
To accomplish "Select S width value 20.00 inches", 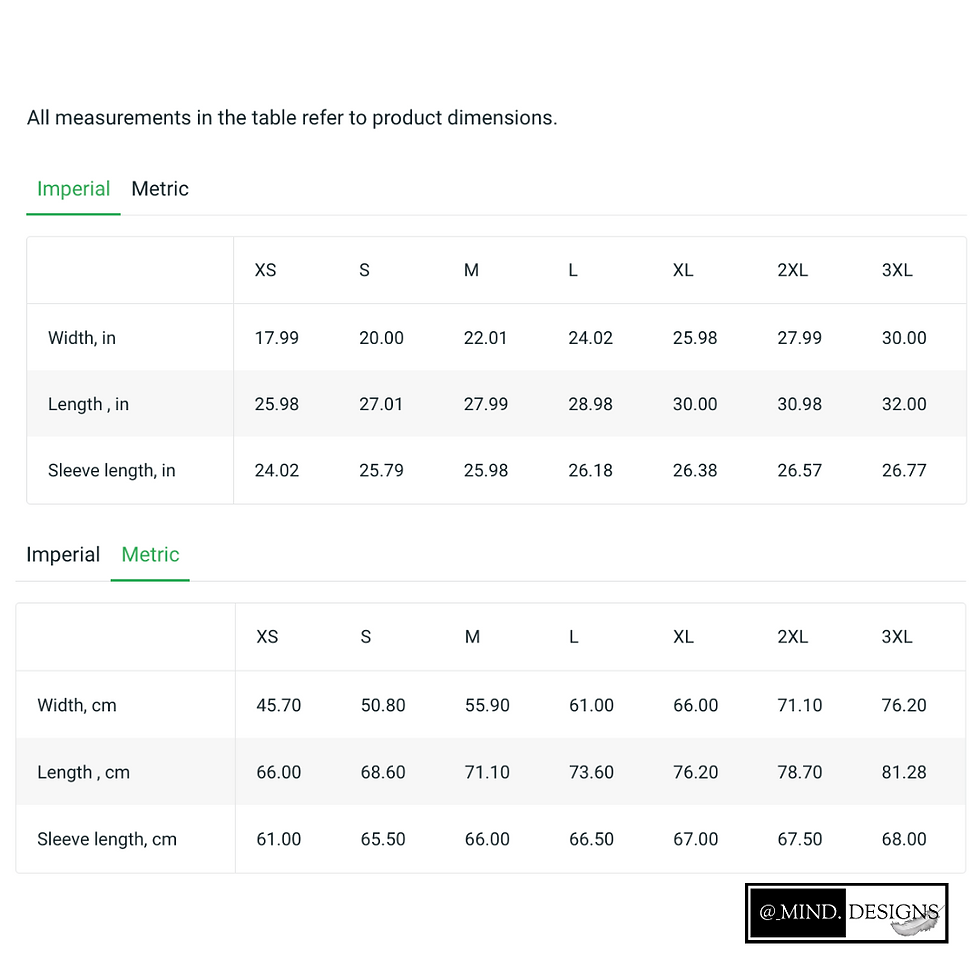I will point(381,338).
